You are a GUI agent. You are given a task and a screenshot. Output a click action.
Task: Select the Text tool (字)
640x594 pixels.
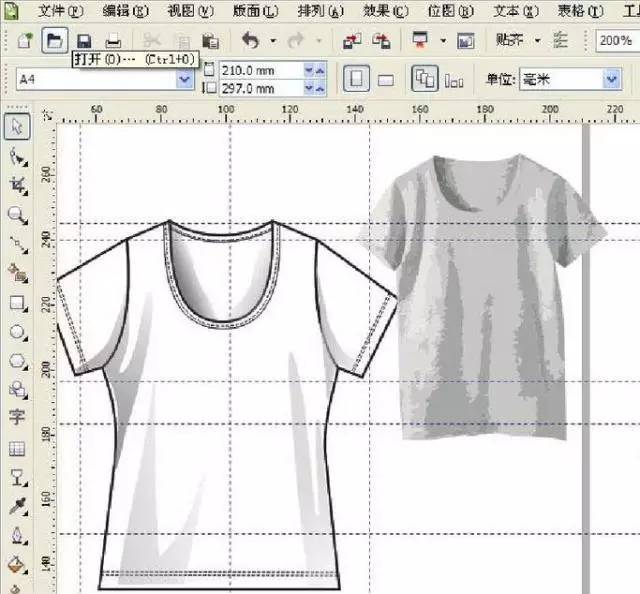click(17, 418)
